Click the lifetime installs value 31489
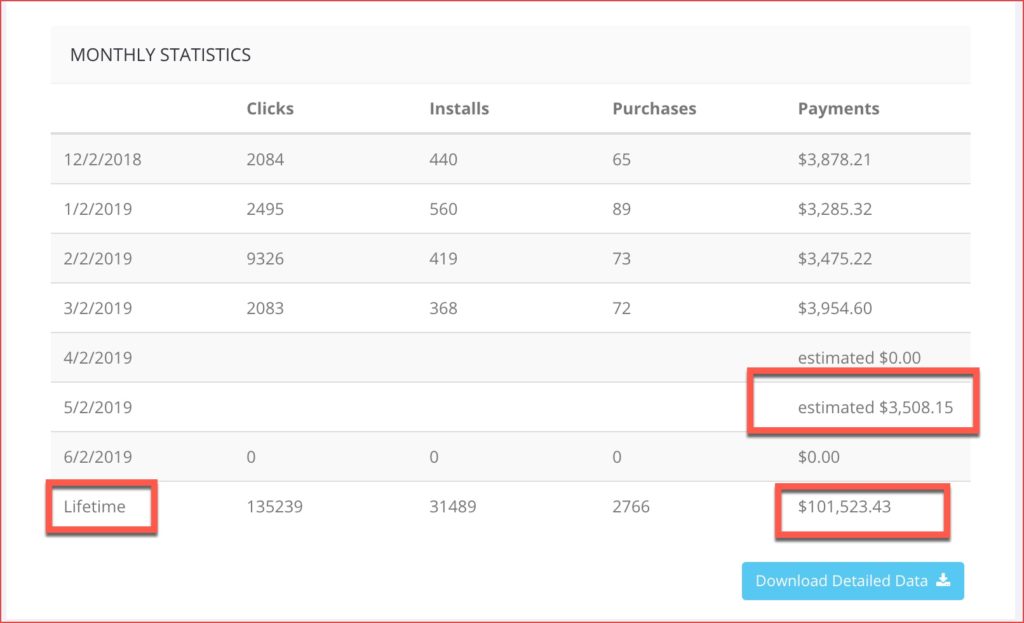 453,507
